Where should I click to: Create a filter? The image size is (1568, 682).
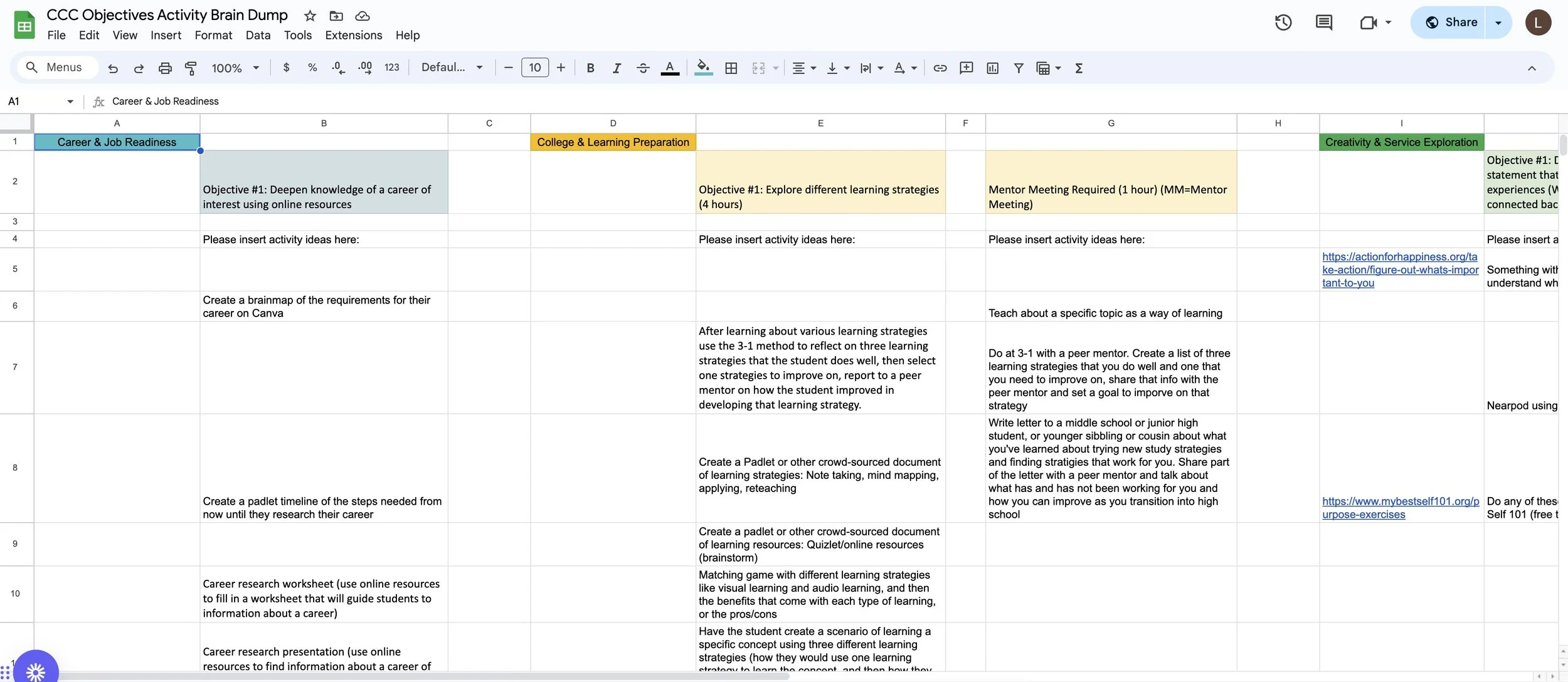click(1019, 68)
